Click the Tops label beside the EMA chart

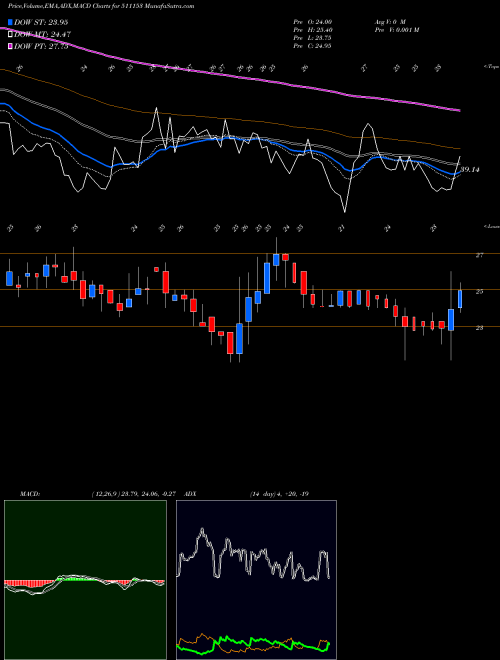[x=491, y=67]
